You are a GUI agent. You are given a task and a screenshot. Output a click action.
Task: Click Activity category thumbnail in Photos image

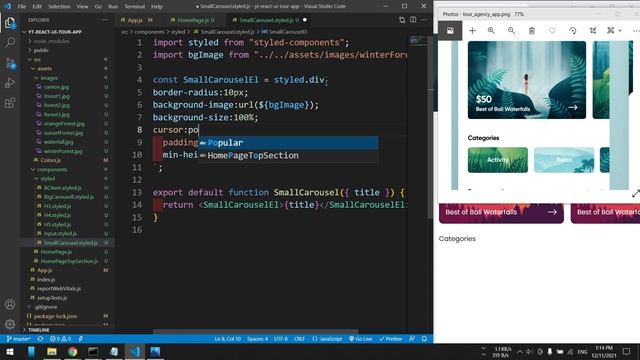point(498,160)
